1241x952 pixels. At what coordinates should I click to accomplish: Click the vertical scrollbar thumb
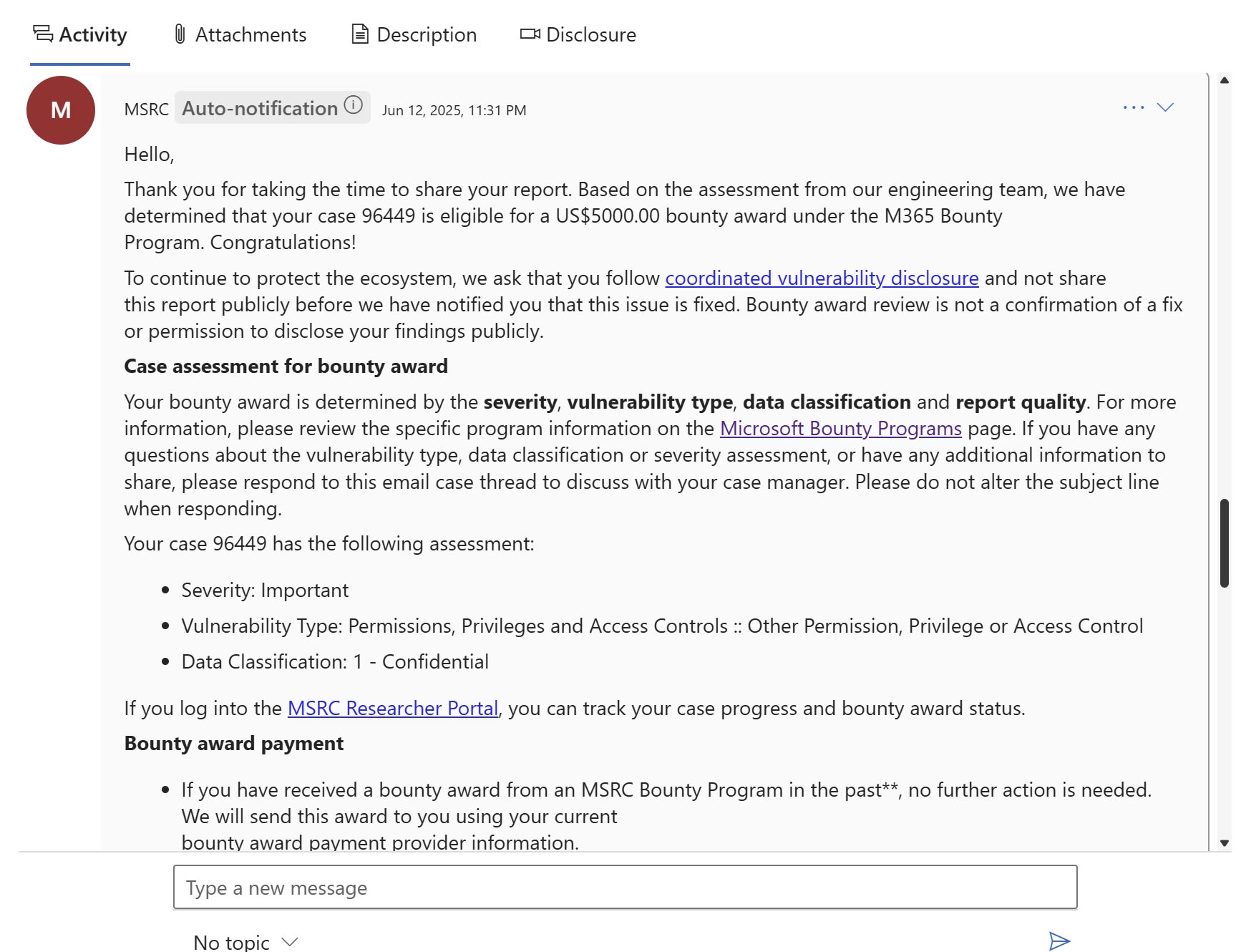pyautogui.click(x=1225, y=544)
